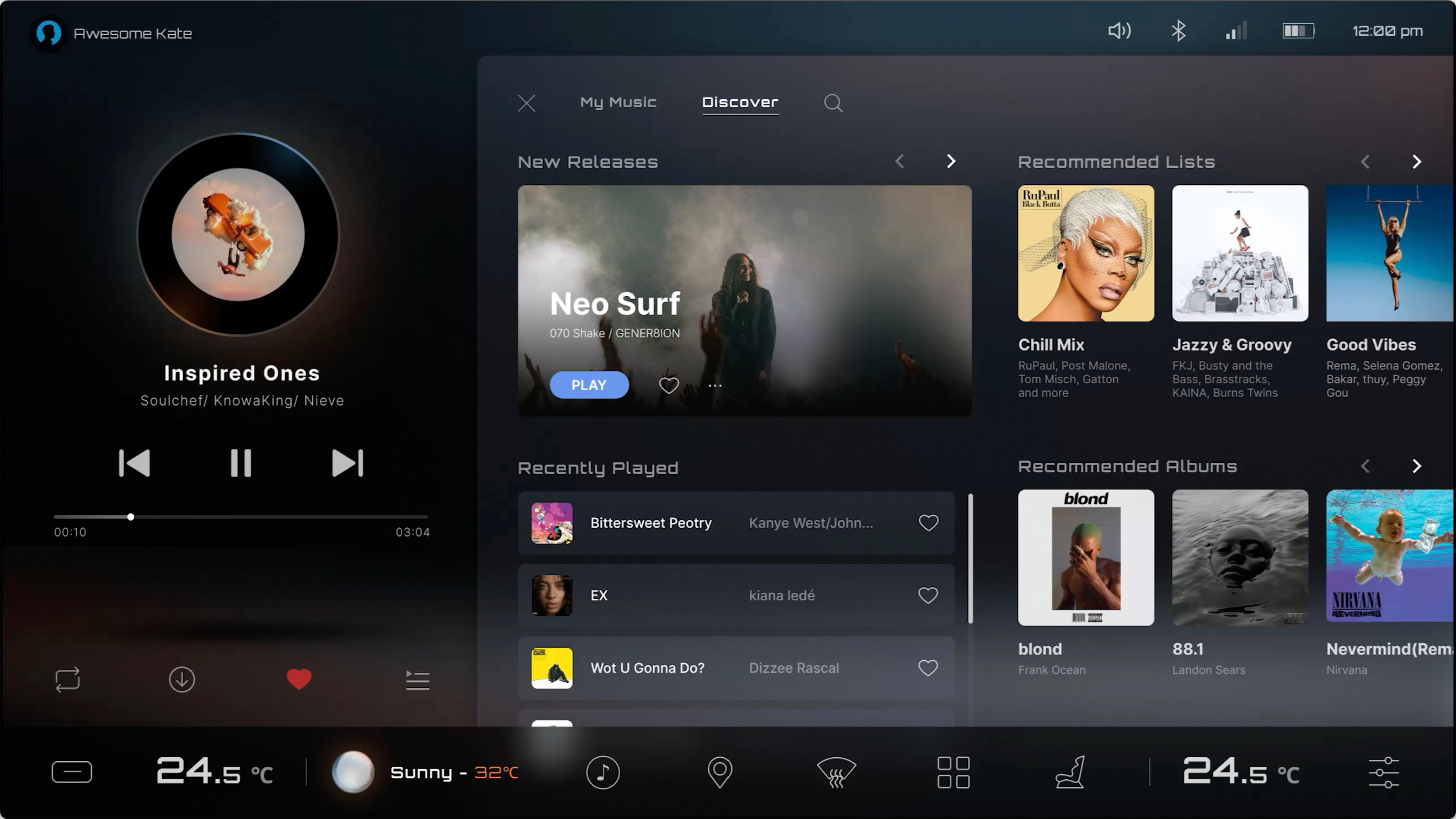
Task: Toggle the repeat icon in player
Action: (x=68, y=679)
